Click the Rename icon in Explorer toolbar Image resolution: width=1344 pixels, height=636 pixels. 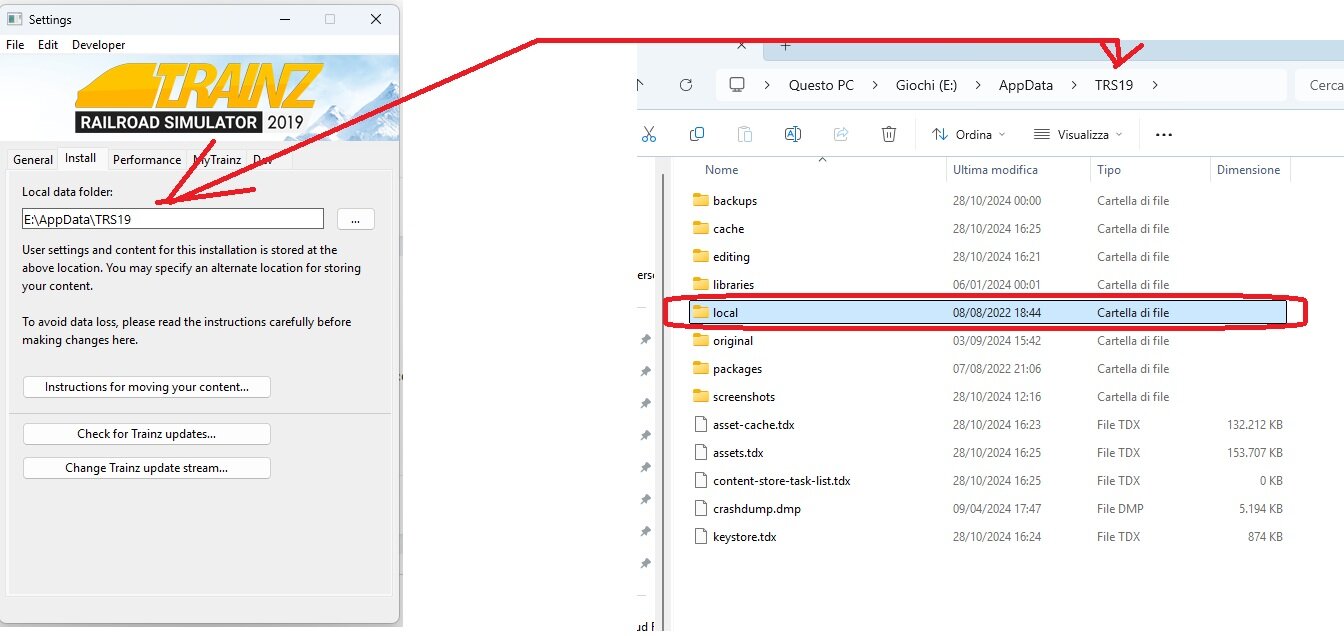point(793,134)
